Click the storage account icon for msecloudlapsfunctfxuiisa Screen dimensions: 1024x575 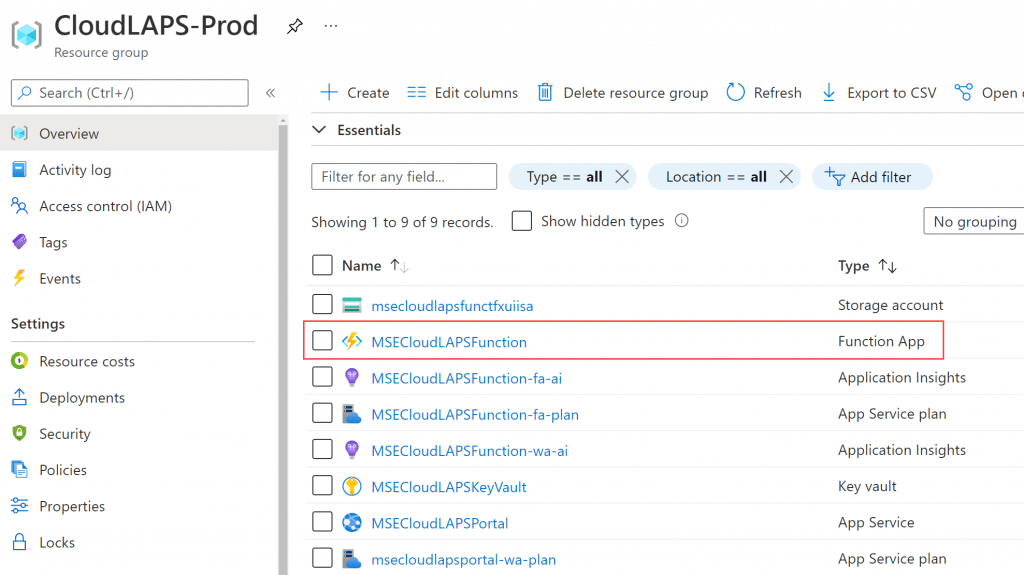pos(352,305)
